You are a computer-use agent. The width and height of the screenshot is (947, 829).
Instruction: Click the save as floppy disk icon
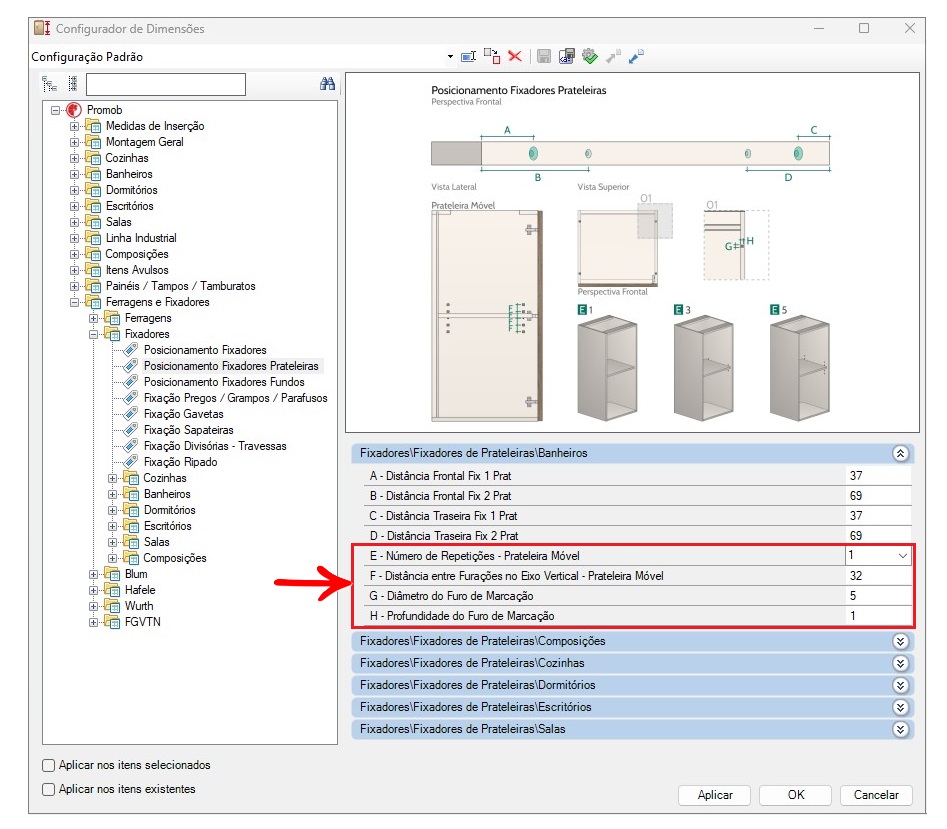pos(566,57)
